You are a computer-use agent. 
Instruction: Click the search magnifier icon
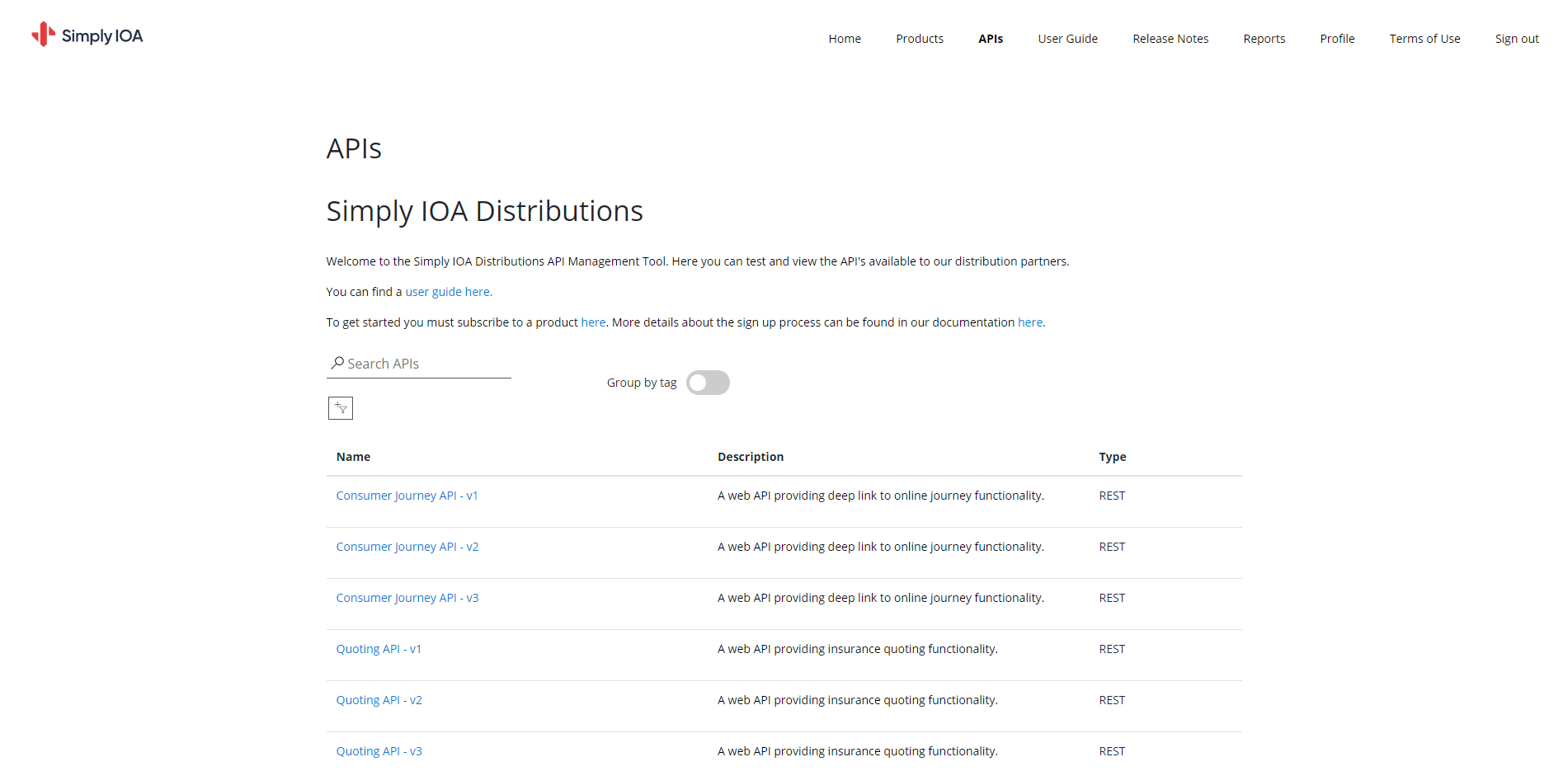click(337, 363)
